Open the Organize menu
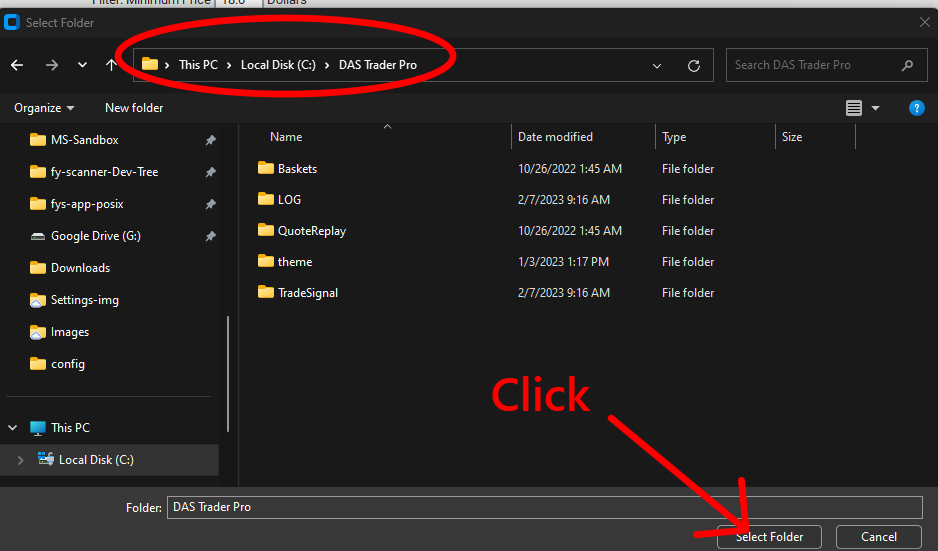The width and height of the screenshot is (938, 551). 44,108
